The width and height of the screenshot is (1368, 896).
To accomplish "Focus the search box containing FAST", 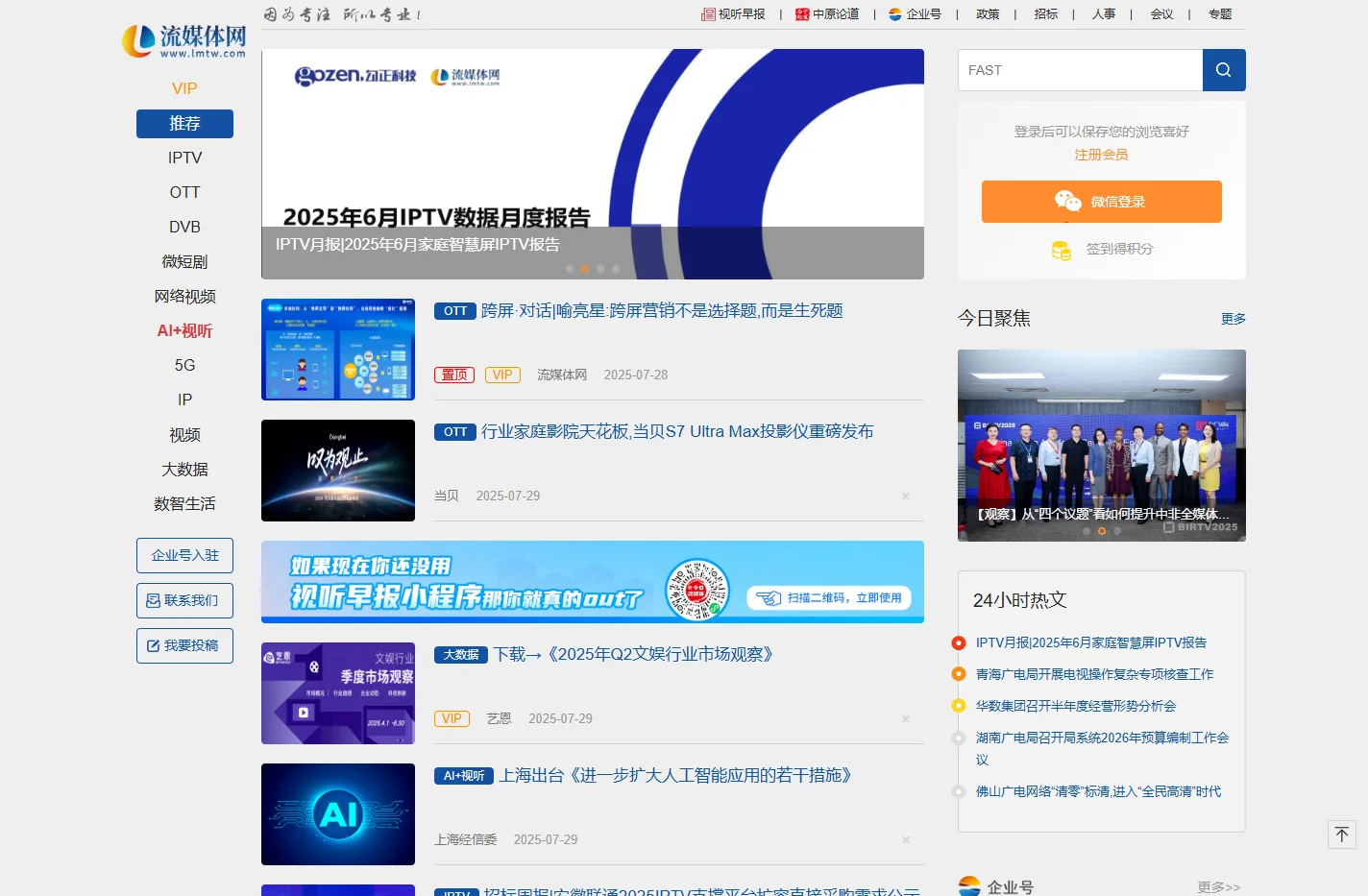I will tap(1080, 70).
